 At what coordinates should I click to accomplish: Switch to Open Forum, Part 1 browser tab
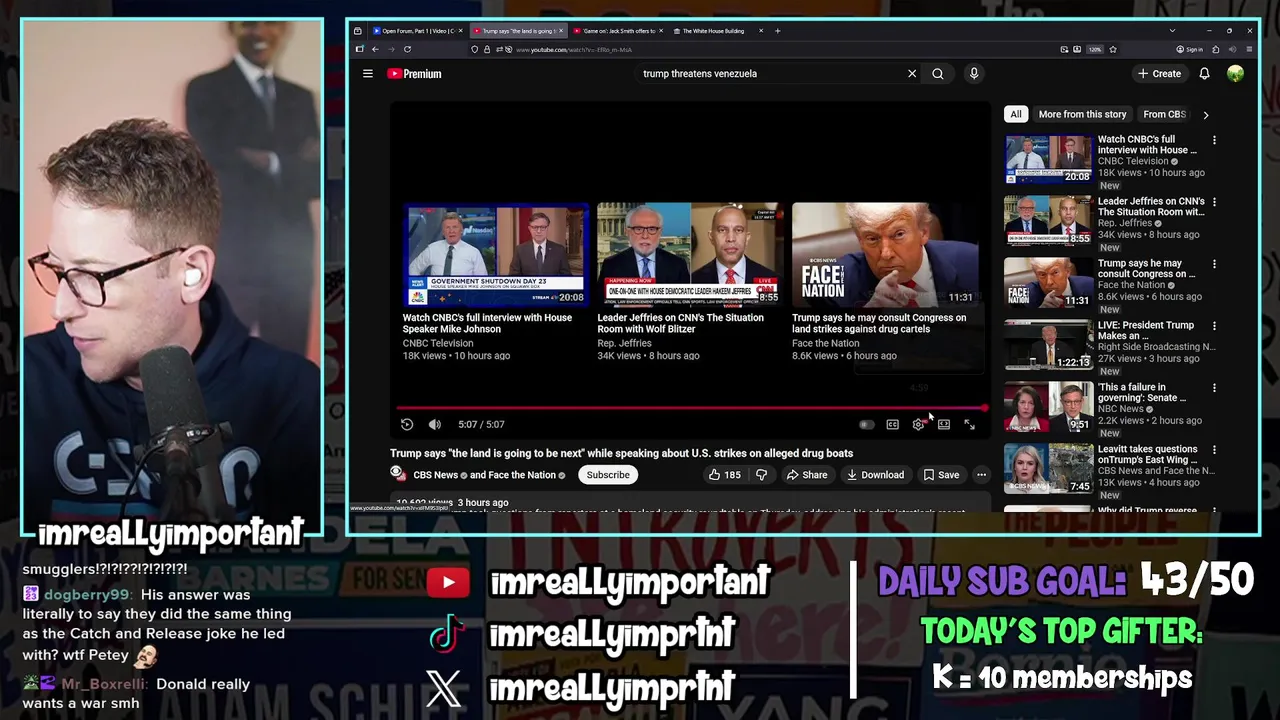418,31
